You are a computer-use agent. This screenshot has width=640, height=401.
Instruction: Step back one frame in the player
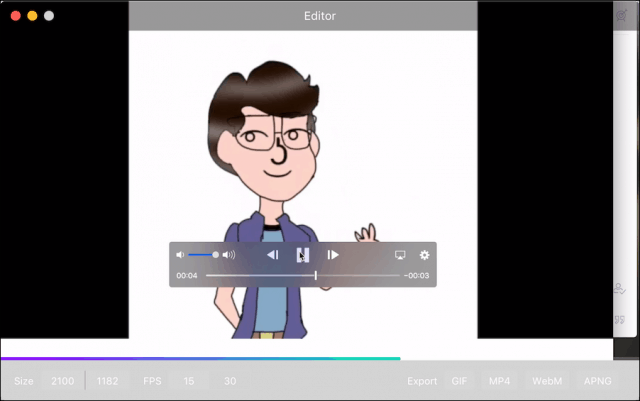273,255
